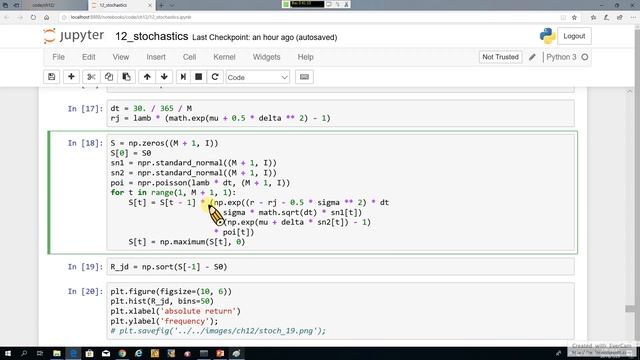Viewport: 640px width, 360px height.
Task: Move selected cell down
Action: [164, 77]
